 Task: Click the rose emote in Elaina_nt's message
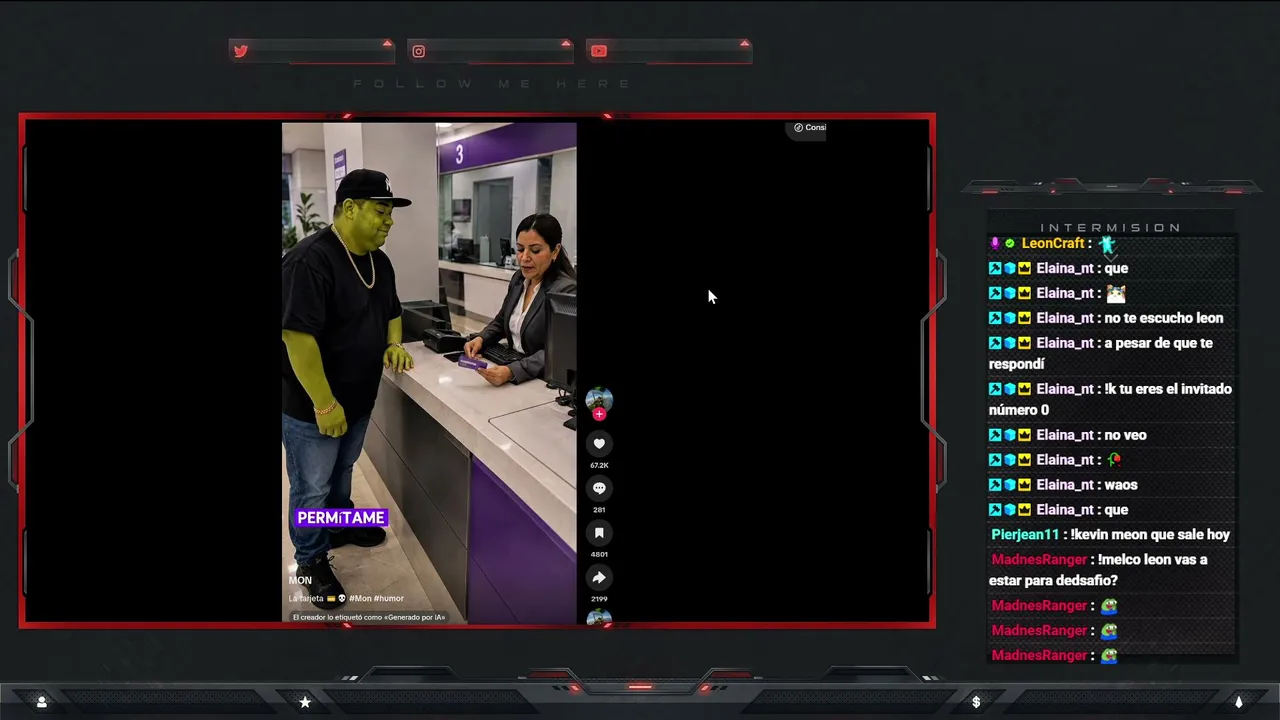click(1114, 460)
